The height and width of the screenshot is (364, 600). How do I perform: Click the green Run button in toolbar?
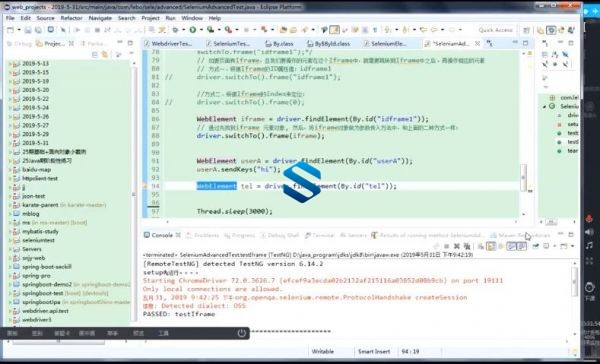point(193,29)
